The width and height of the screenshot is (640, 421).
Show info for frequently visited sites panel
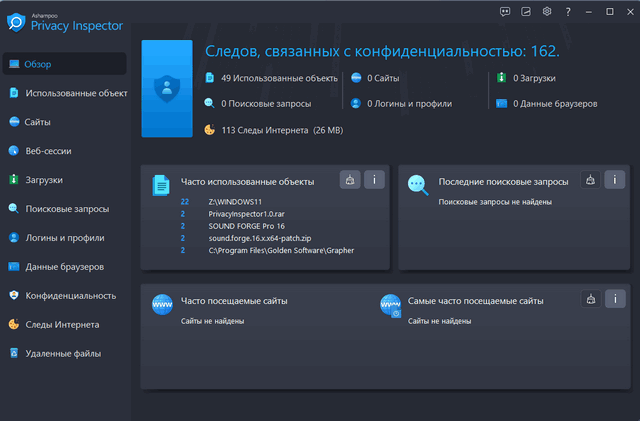(x=615, y=298)
